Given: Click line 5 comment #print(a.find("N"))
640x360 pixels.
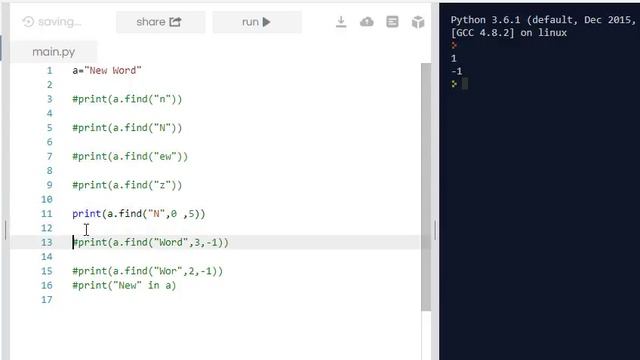Looking at the screenshot, I should click(127, 128).
